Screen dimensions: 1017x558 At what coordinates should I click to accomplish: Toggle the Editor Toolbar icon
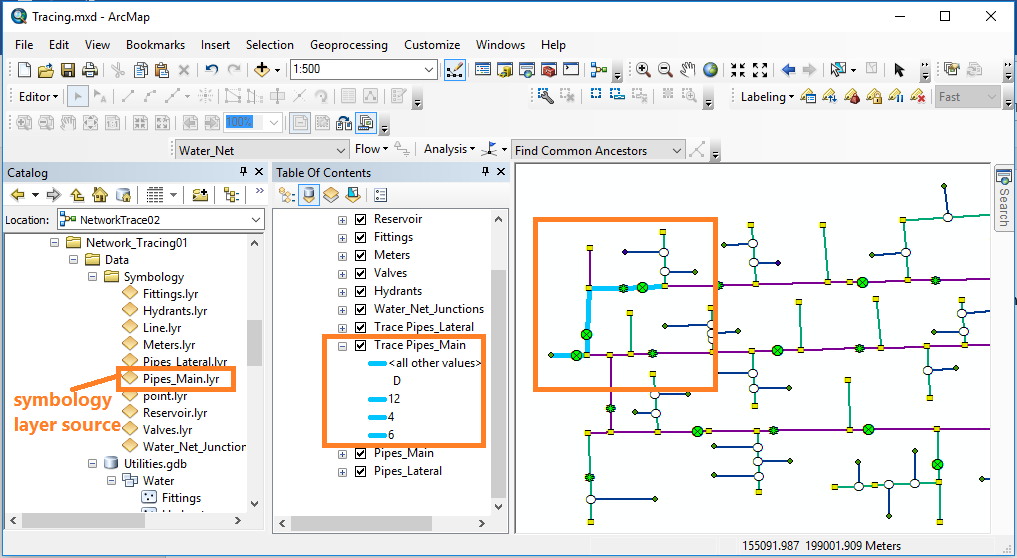[455, 69]
